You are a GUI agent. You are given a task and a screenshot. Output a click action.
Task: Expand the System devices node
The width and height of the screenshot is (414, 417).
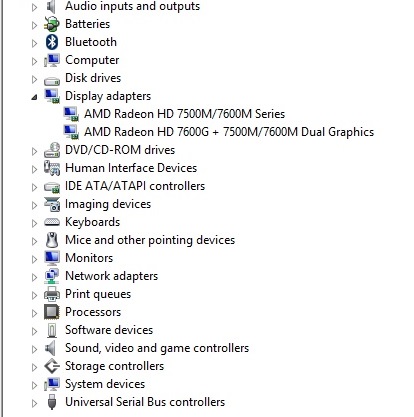click(x=34, y=385)
